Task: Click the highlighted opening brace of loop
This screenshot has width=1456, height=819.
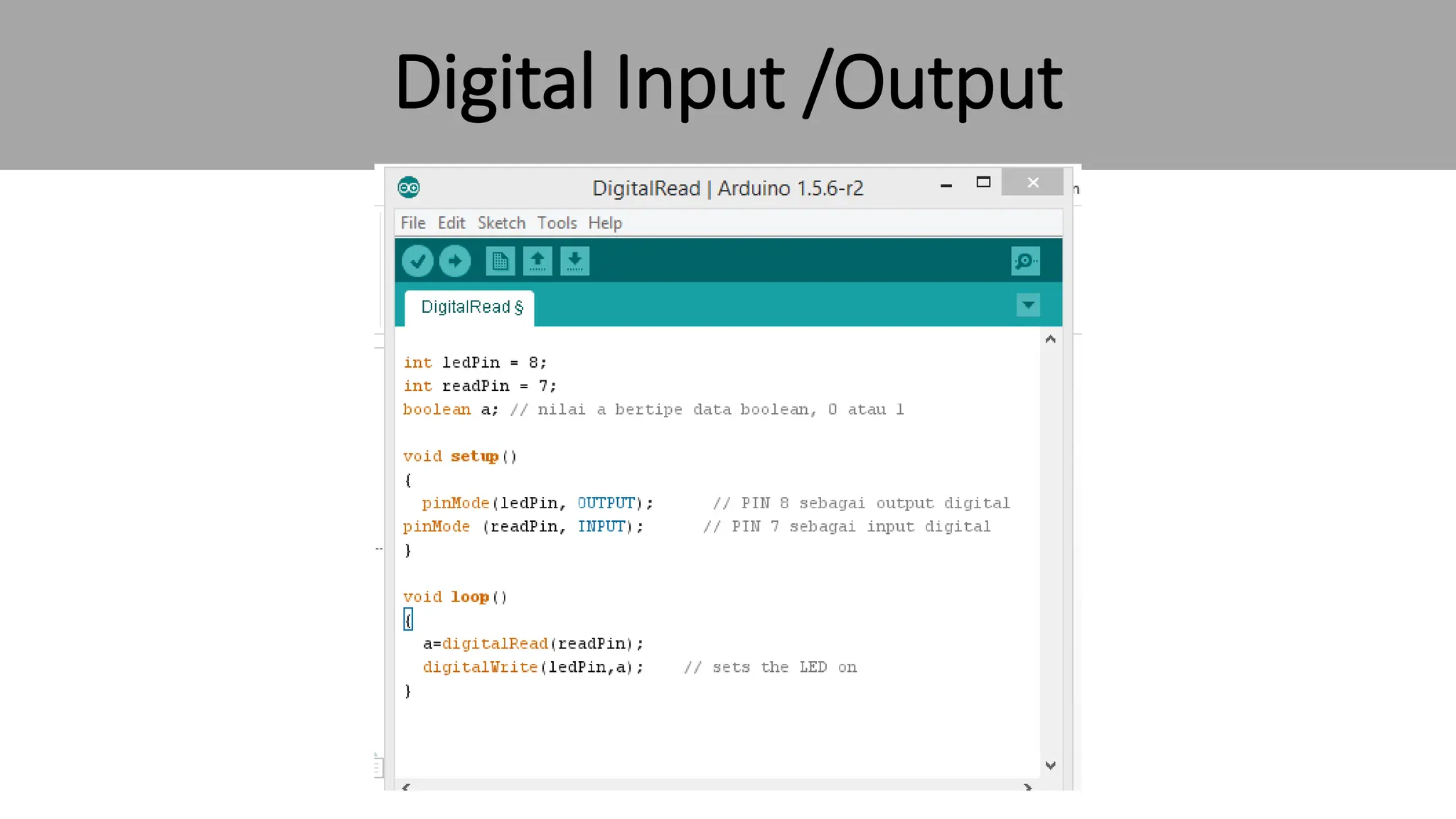Action: pyautogui.click(x=408, y=620)
